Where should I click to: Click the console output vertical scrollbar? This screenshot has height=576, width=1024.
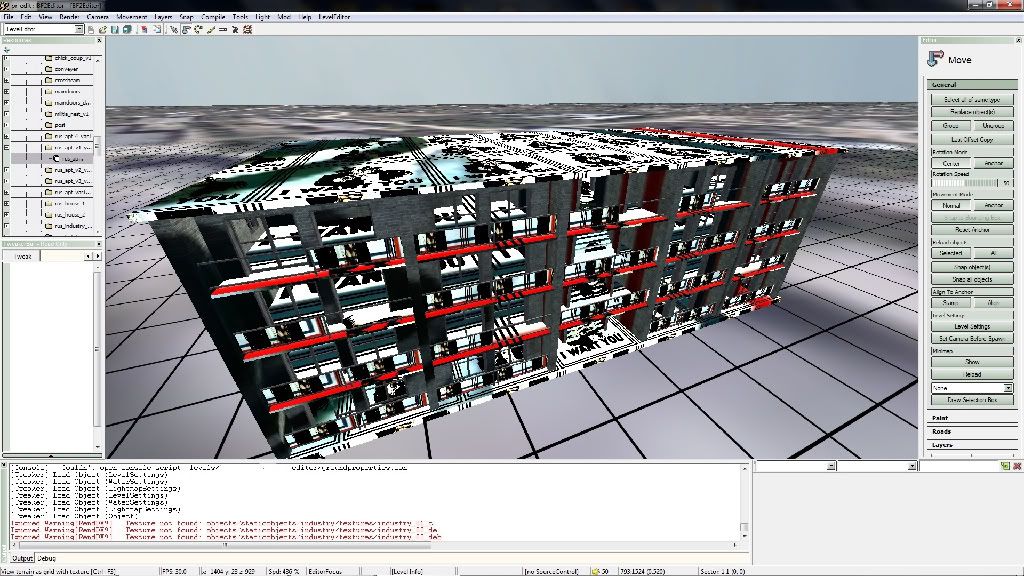click(x=743, y=500)
